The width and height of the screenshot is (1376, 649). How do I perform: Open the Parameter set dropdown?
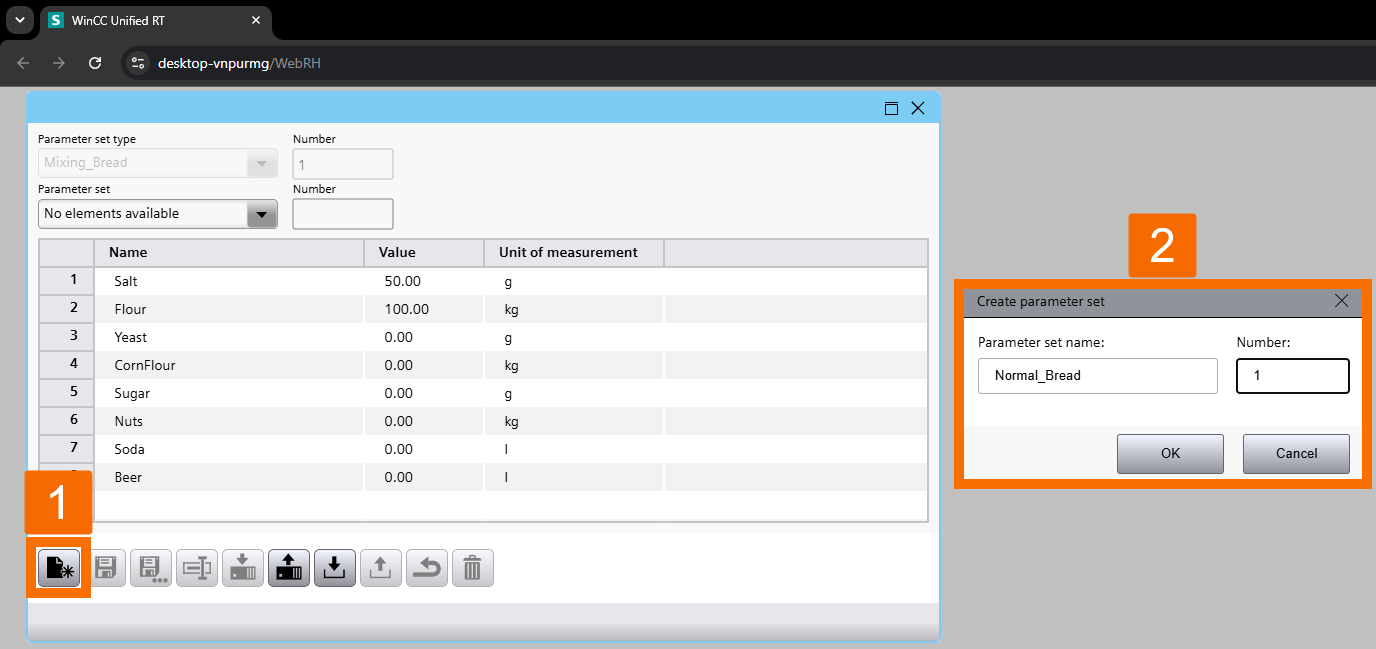pyautogui.click(x=261, y=214)
